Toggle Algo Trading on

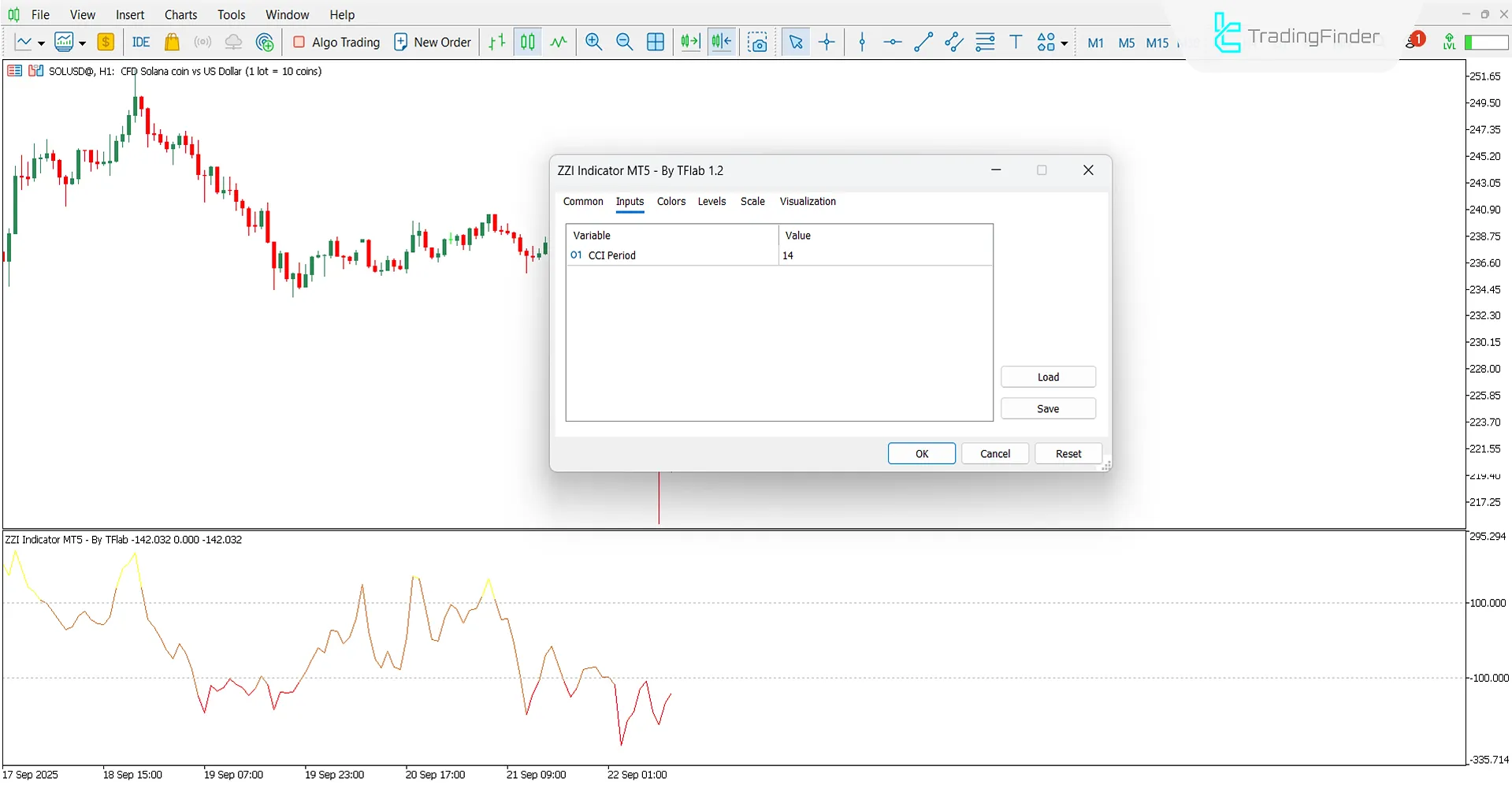pyautogui.click(x=335, y=42)
